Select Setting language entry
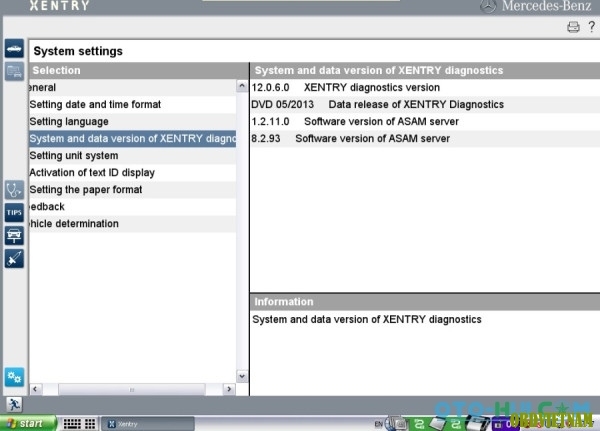This screenshot has width=600, height=431. 132,122
